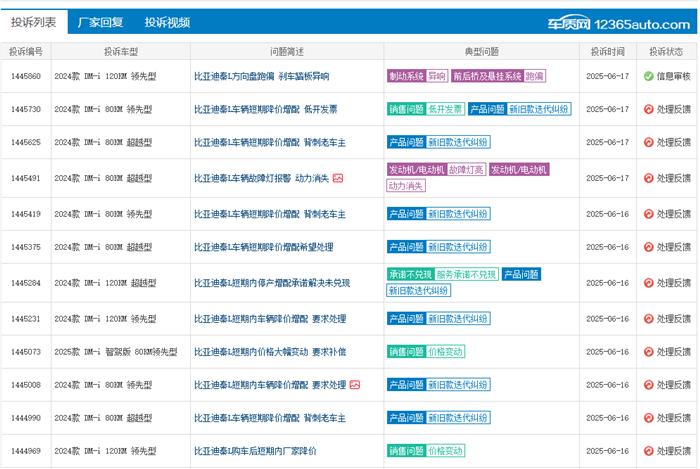Screen dimensions: 700x469
Task: Click the 新旧款迭代纠纷 tag in row 1445730
Action: (539, 109)
